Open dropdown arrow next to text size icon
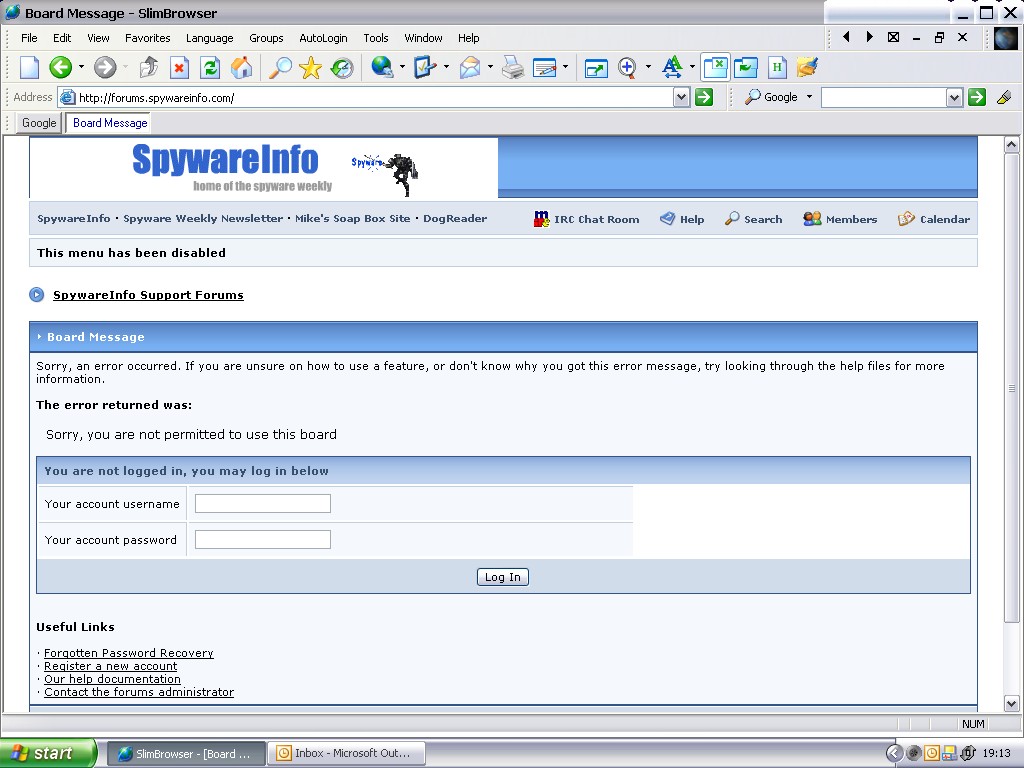Viewport: 1024px width, 768px height. click(x=692, y=67)
